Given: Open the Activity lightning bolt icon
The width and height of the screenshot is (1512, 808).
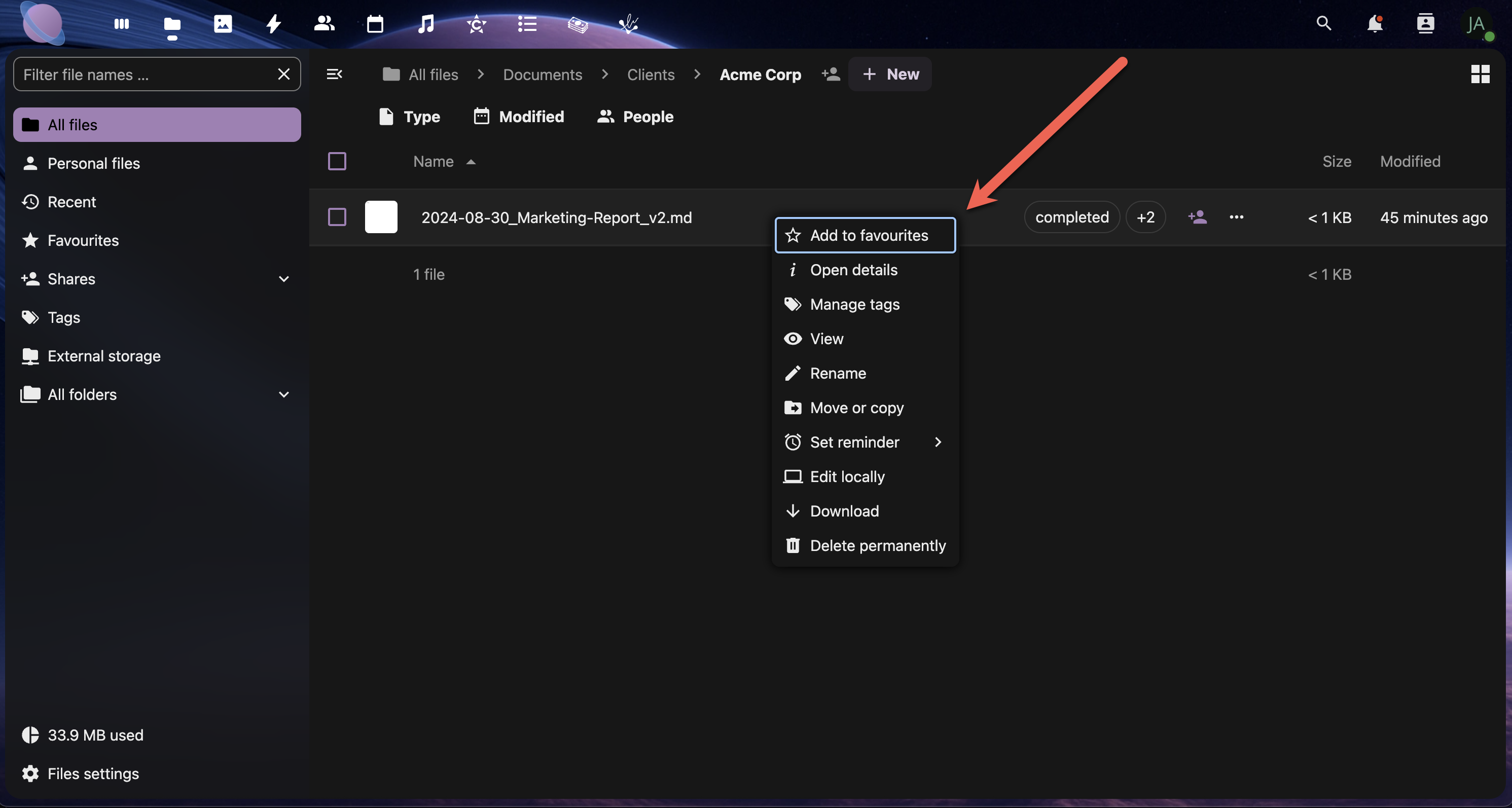Looking at the screenshot, I should point(273,24).
